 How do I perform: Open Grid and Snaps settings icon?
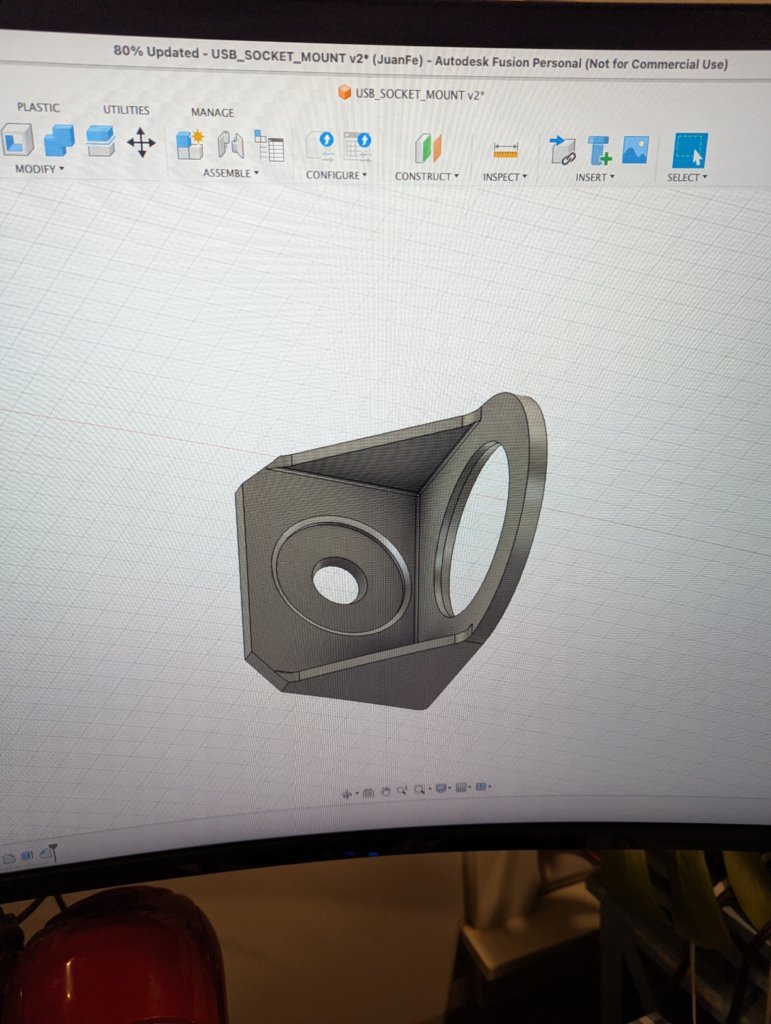click(461, 788)
